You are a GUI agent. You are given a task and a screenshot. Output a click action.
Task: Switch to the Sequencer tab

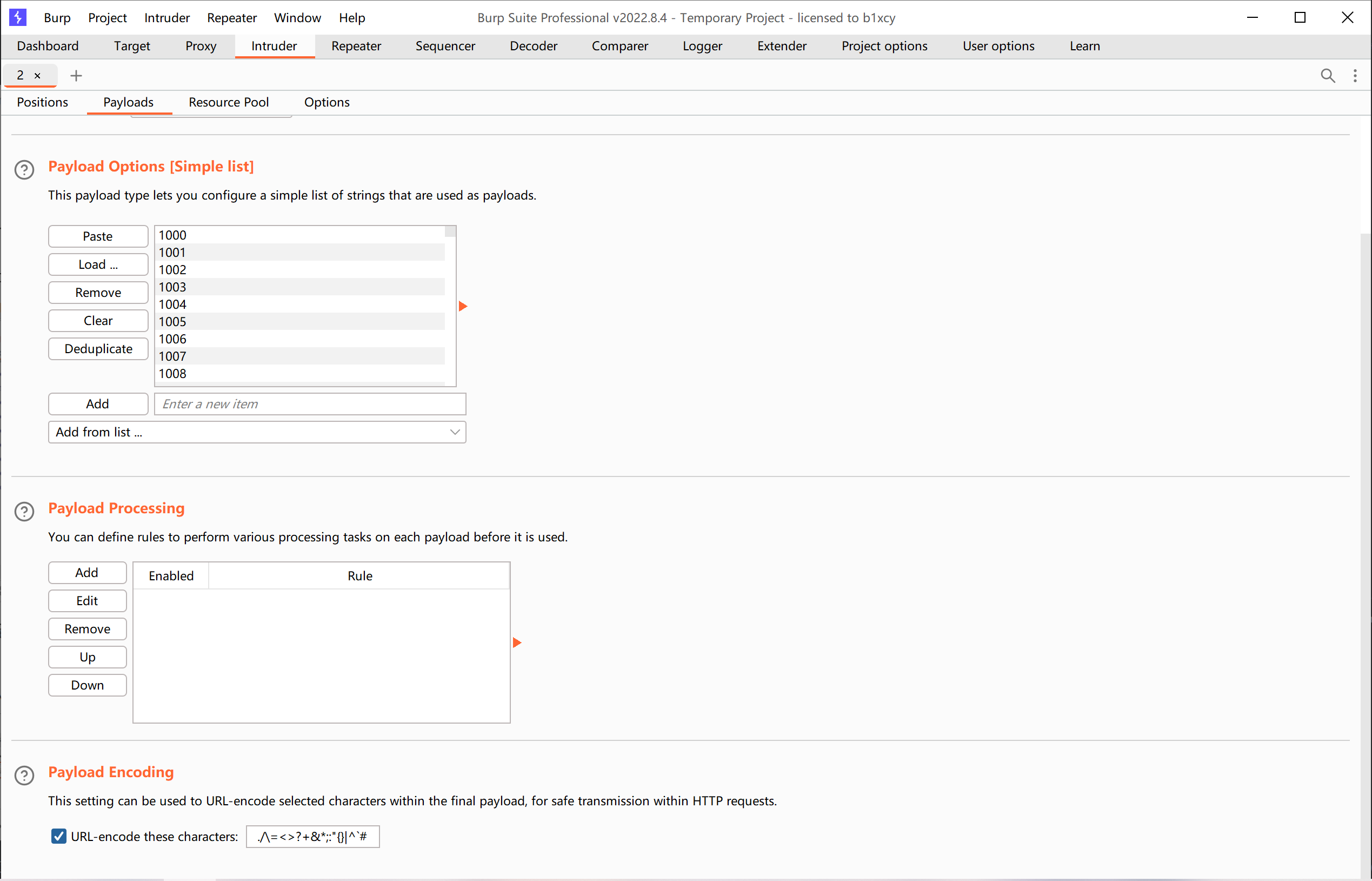pyautogui.click(x=445, y=46)
